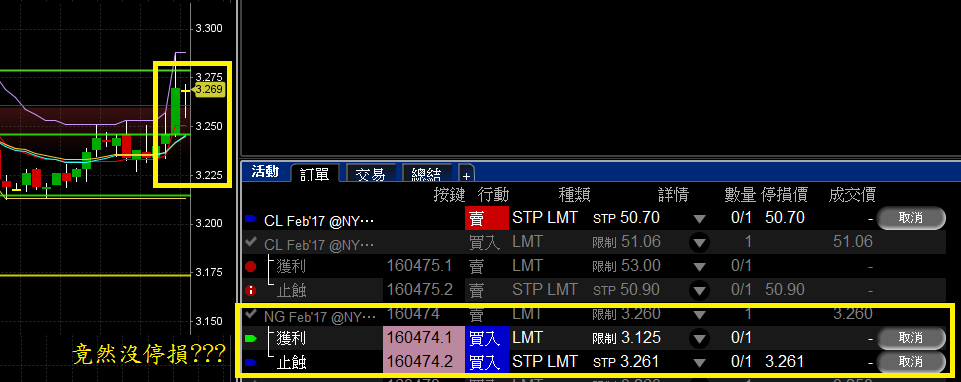961x382 pixels.
Task: Select the 訂單 tab
Action: [x=315, y=174]
